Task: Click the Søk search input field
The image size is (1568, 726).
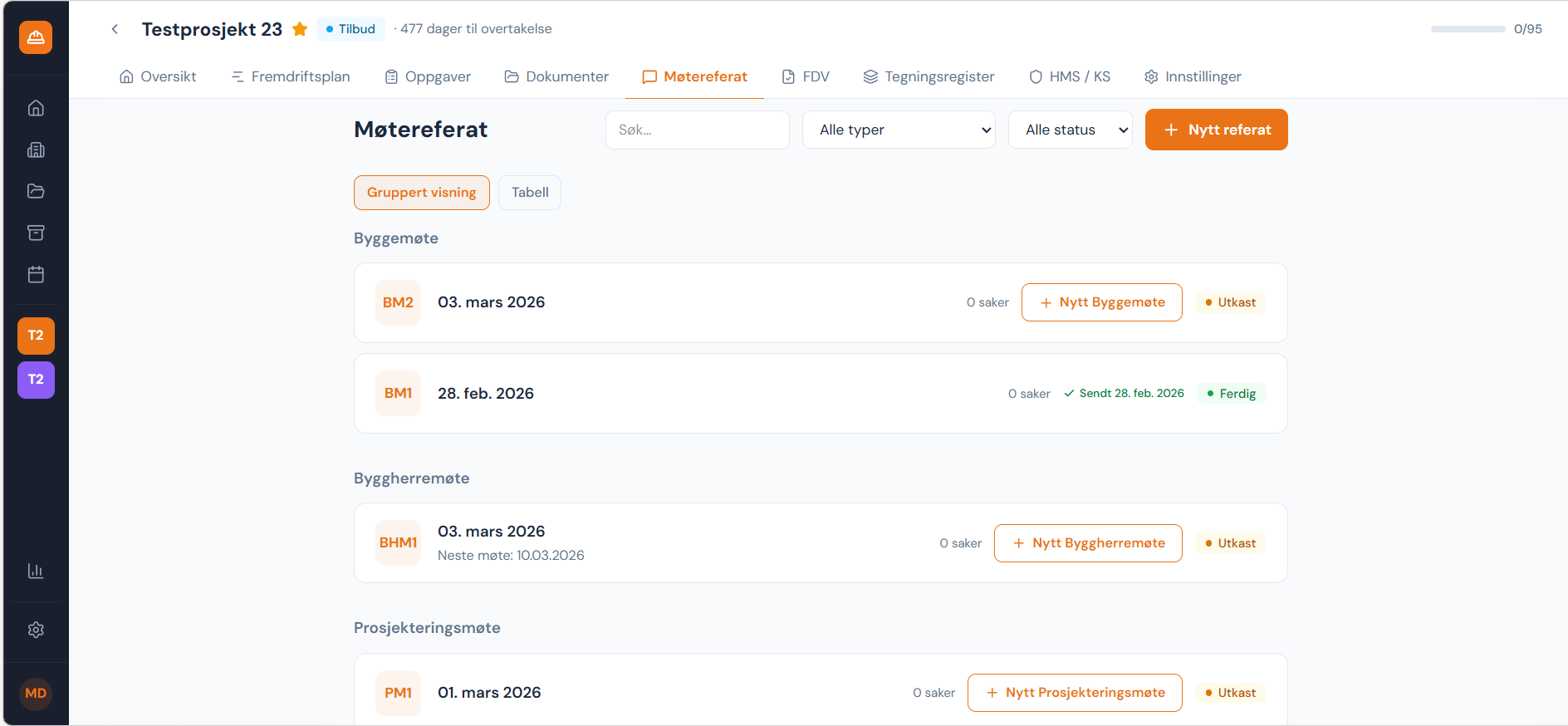Action: 697,130
